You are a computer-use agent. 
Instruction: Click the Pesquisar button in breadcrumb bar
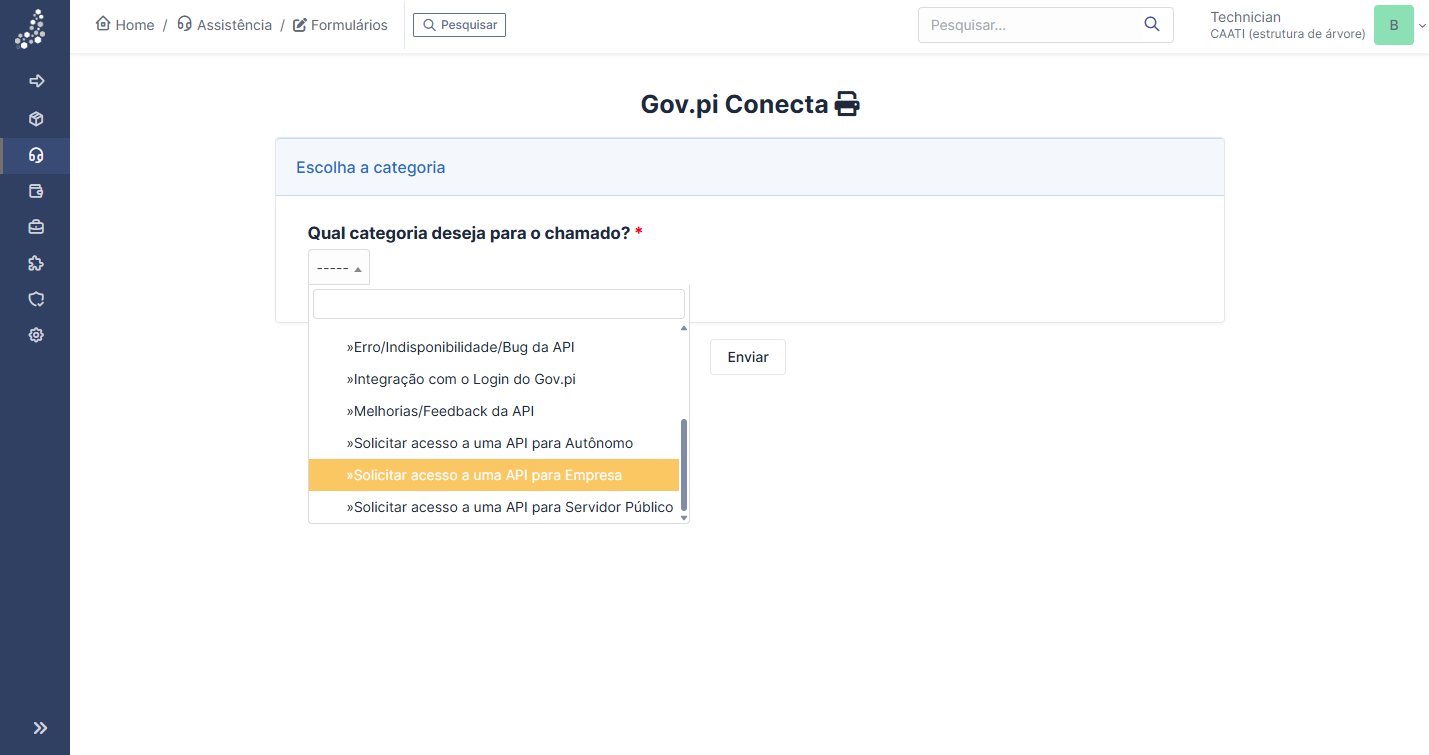coord(459,25)
